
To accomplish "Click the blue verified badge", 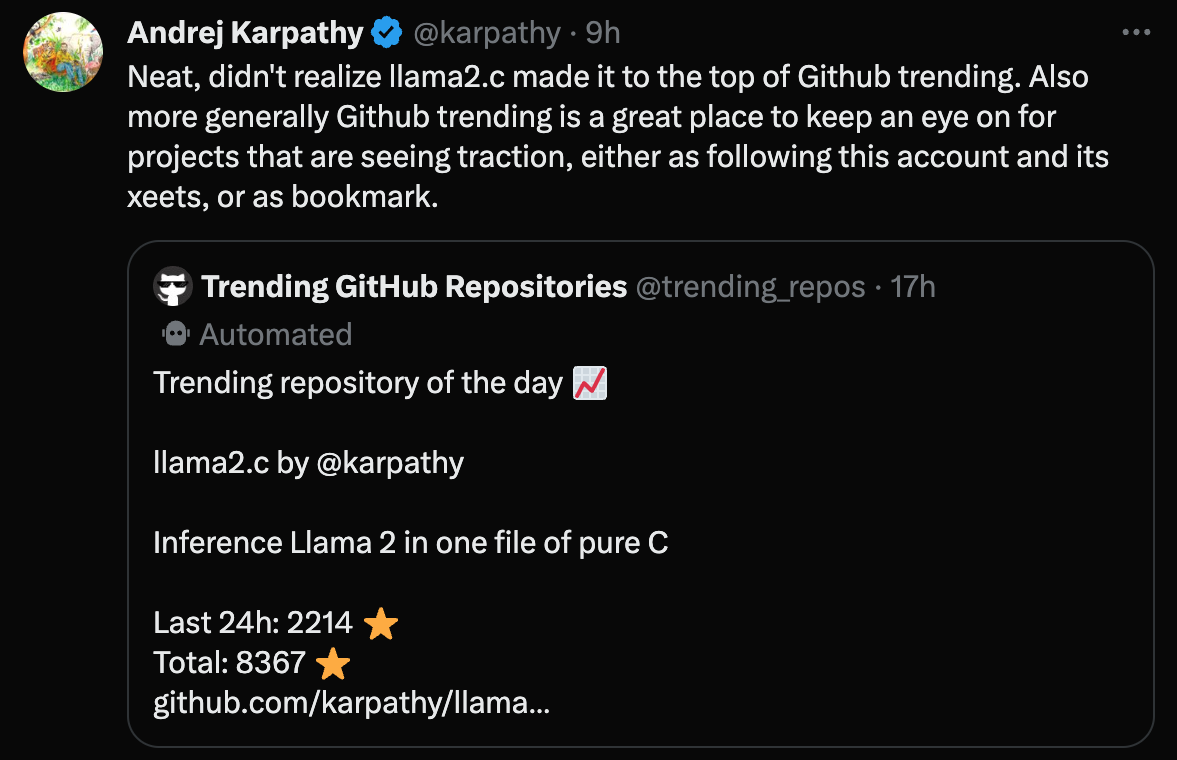I will (x=387, y=33).
